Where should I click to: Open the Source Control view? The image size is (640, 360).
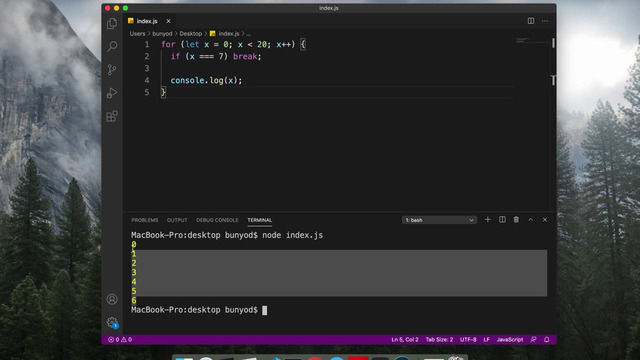tap(112, 70)
